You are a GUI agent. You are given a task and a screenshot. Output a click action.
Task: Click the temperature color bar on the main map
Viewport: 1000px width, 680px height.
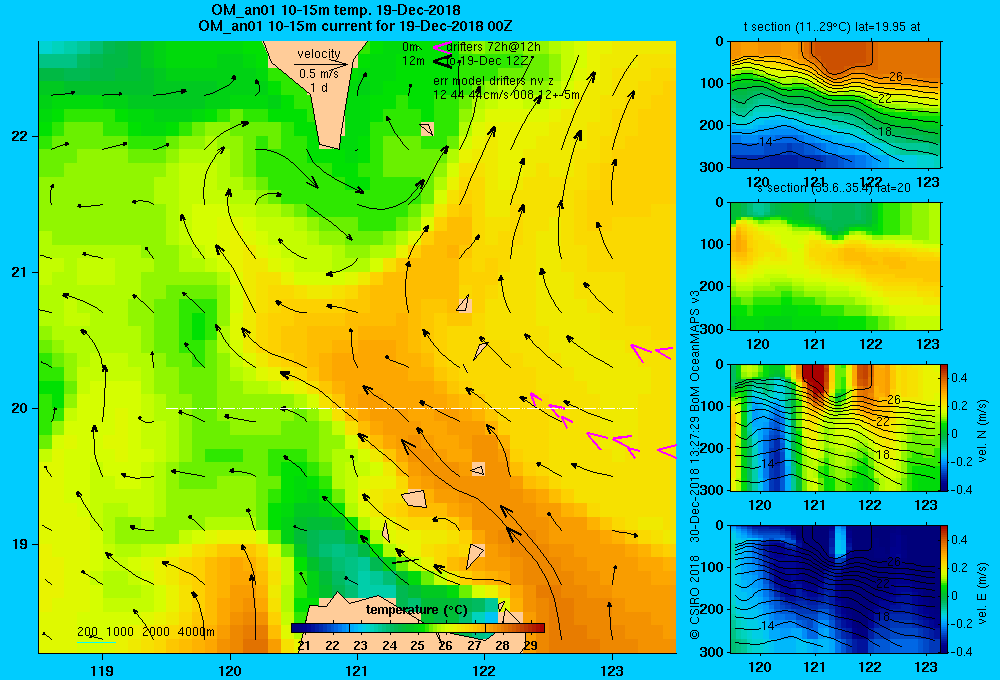[418, 628]
